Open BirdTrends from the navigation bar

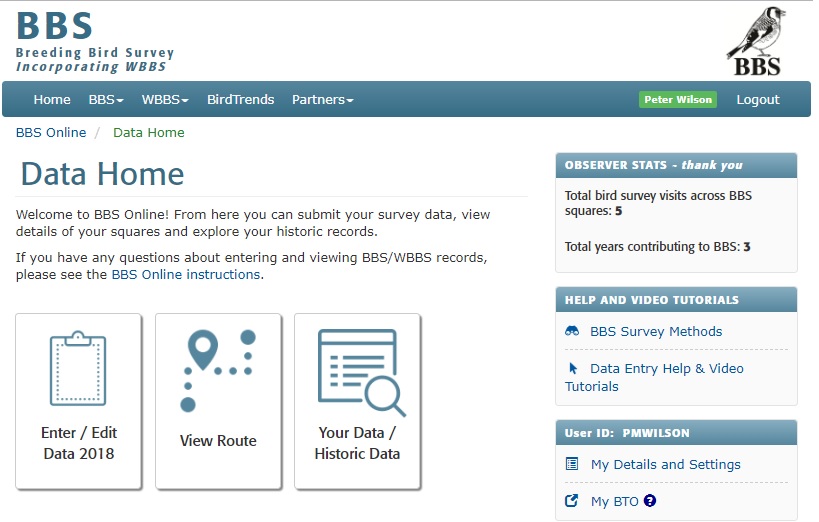click(240, 100)
